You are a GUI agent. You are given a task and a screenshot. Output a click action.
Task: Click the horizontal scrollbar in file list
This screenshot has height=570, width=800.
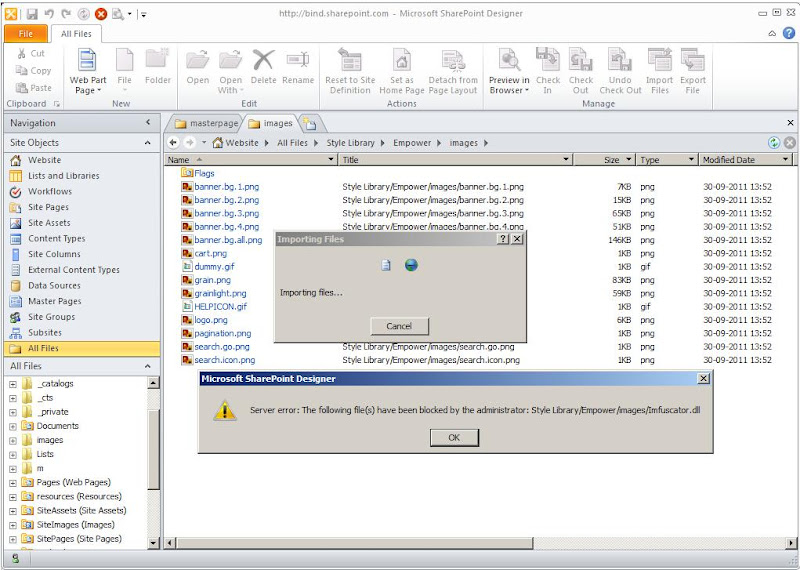pyautogui.click(x=356, y=543)
